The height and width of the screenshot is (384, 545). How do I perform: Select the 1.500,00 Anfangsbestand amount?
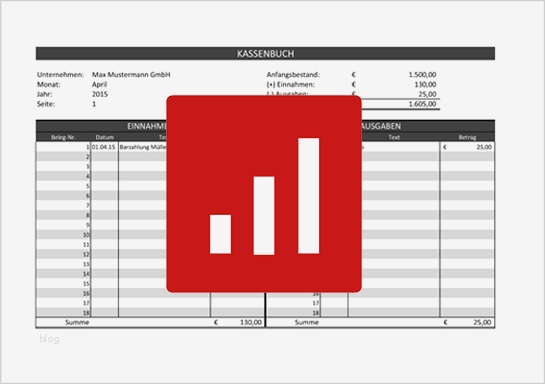pos(422,75)
